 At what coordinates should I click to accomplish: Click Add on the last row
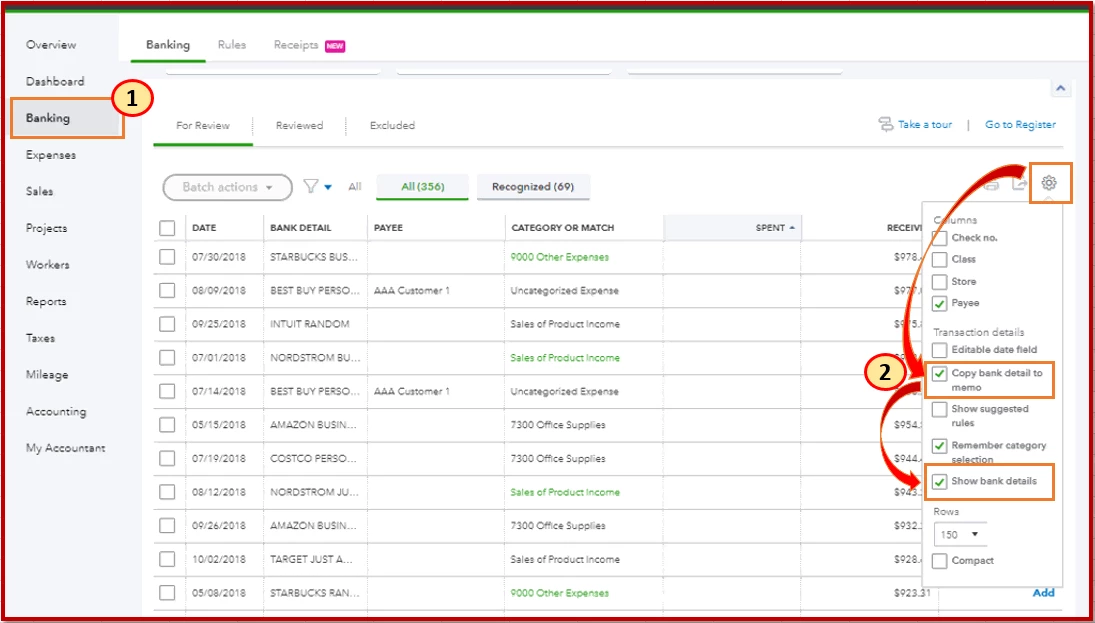tap(1043, 593)
